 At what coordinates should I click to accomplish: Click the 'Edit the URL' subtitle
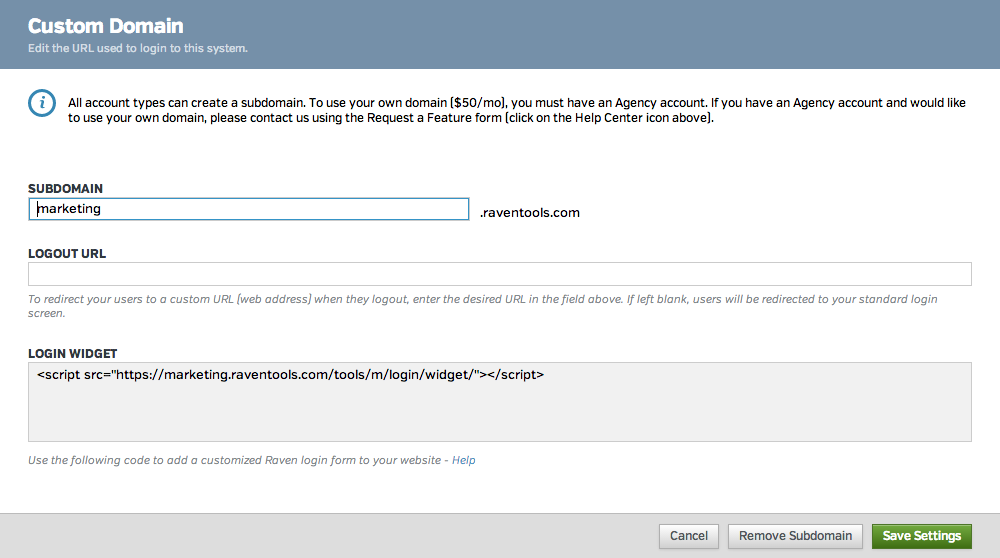[137, 48]
